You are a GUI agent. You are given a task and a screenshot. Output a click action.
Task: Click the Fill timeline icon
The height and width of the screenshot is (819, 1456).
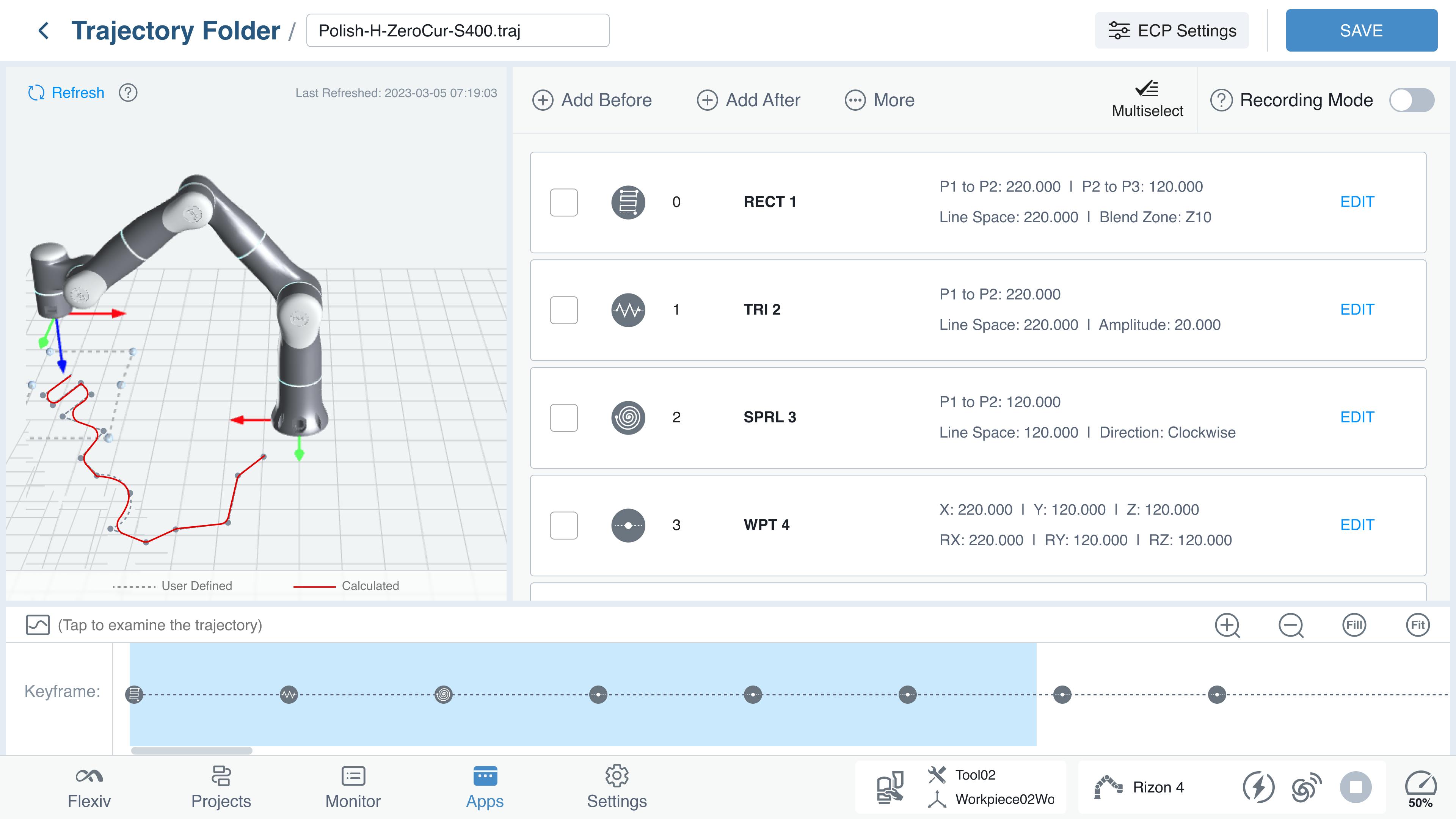point(1354,625)
